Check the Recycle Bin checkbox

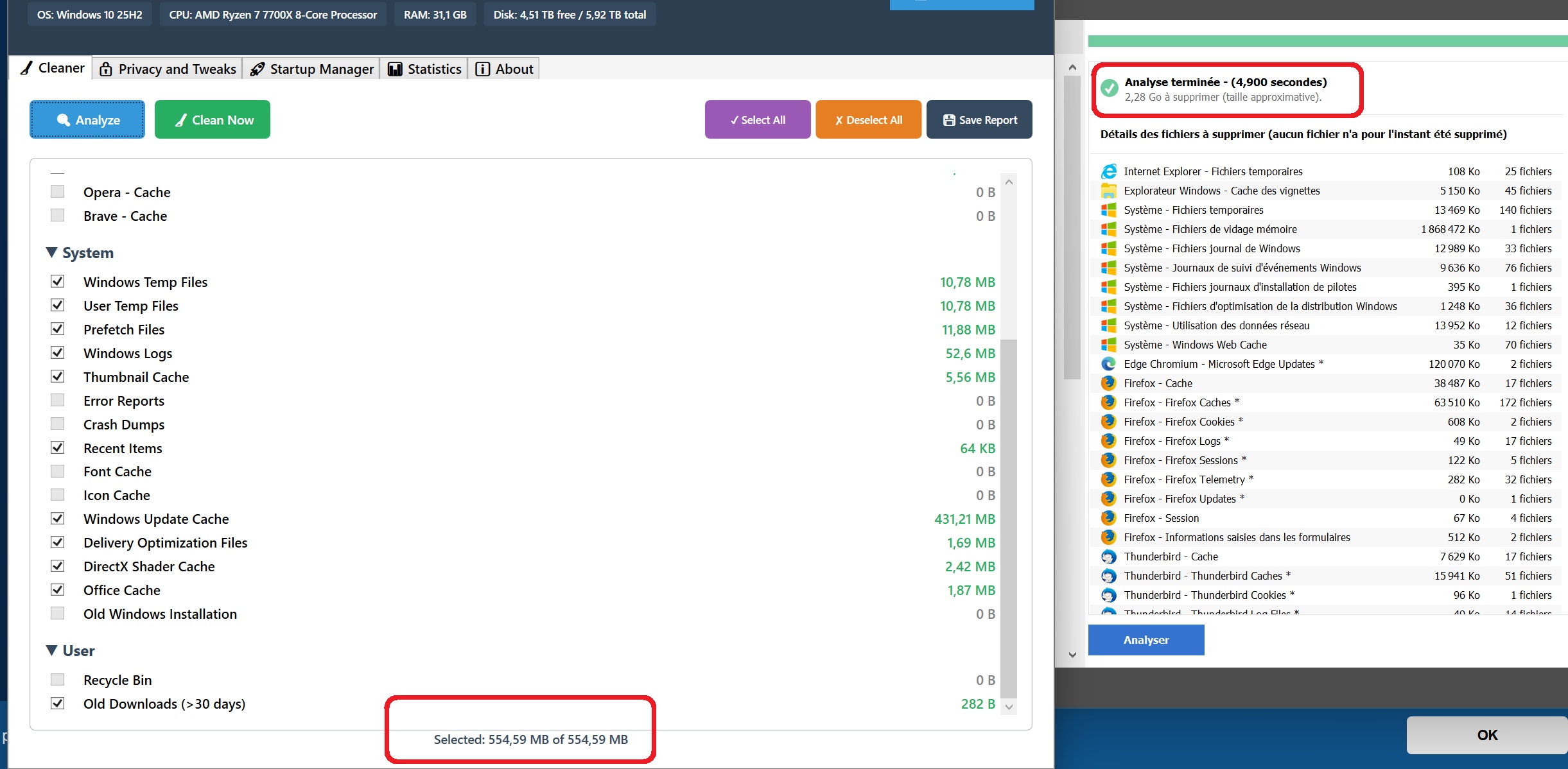point(58,679)
